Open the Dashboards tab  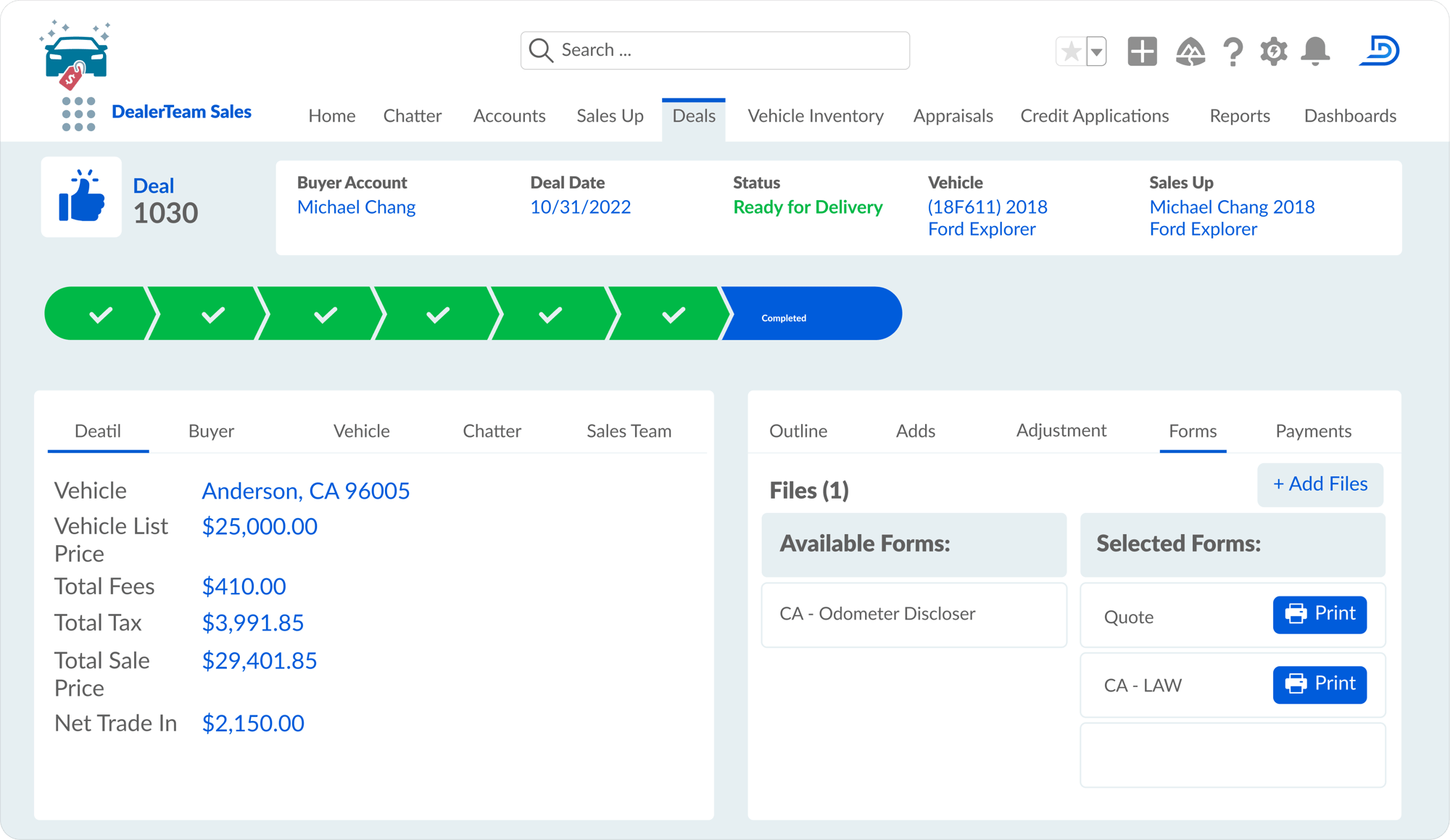coord(1350,116)
